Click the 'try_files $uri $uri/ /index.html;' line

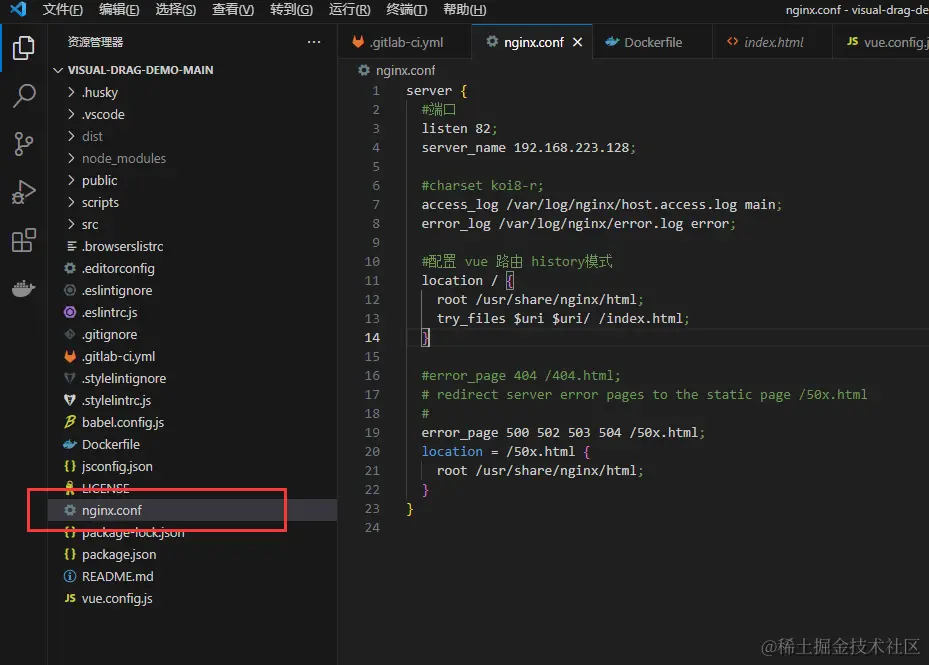click(563, 318)
